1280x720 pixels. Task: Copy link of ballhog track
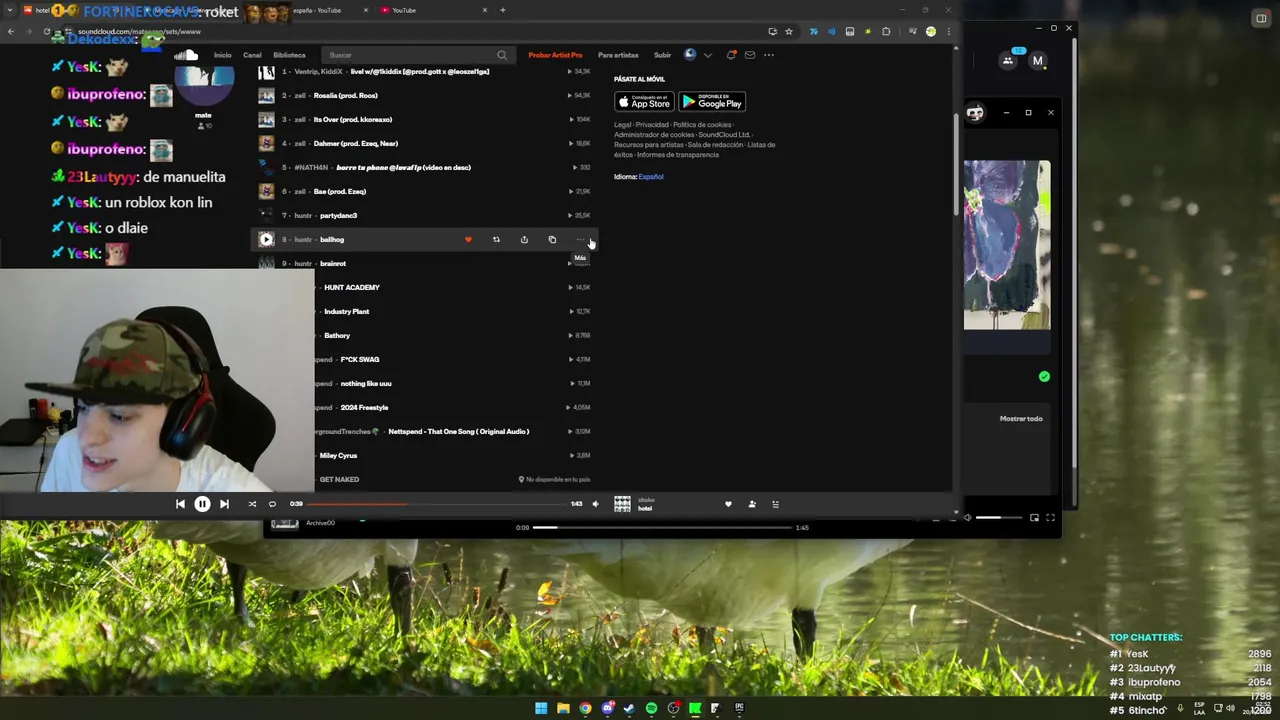(552, 239)
